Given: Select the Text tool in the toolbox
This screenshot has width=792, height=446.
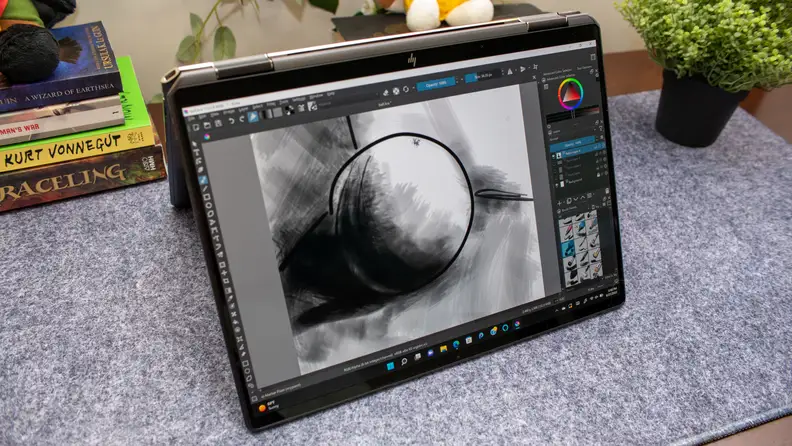Looking at the screenshot, I should pyautogui.click(x=197, y=152).
